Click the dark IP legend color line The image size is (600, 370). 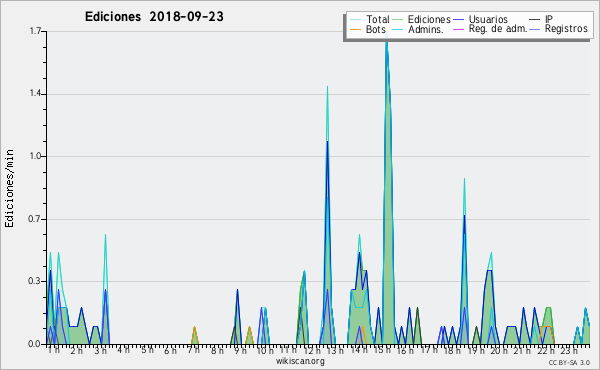pos(535,20)
